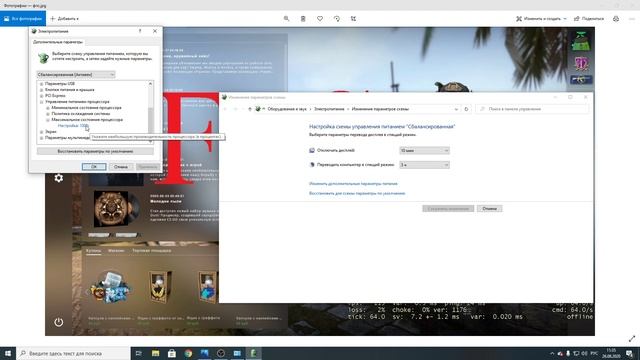This screenshot has width=640, height=360.
Task: Open the 'Отключать дисплей' time dropdown
Action: [x=424, y=151]
